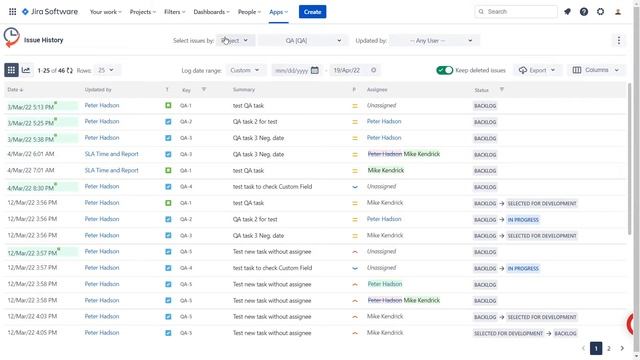Open the Dashboards menu
Screen dimensions: 640x360
click(211, 12)
